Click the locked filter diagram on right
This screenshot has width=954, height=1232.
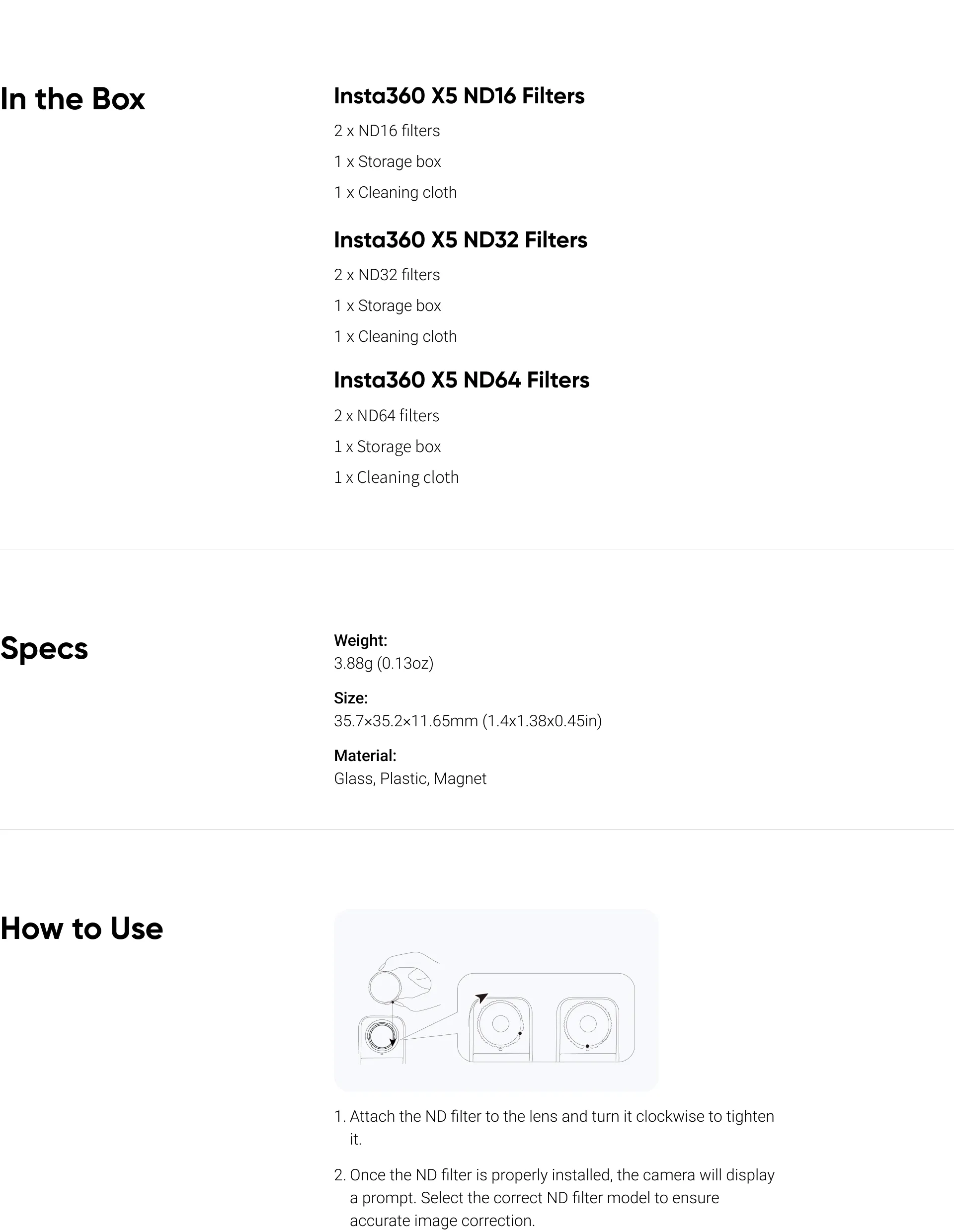pyautogui.click(x=587, y=1025)
